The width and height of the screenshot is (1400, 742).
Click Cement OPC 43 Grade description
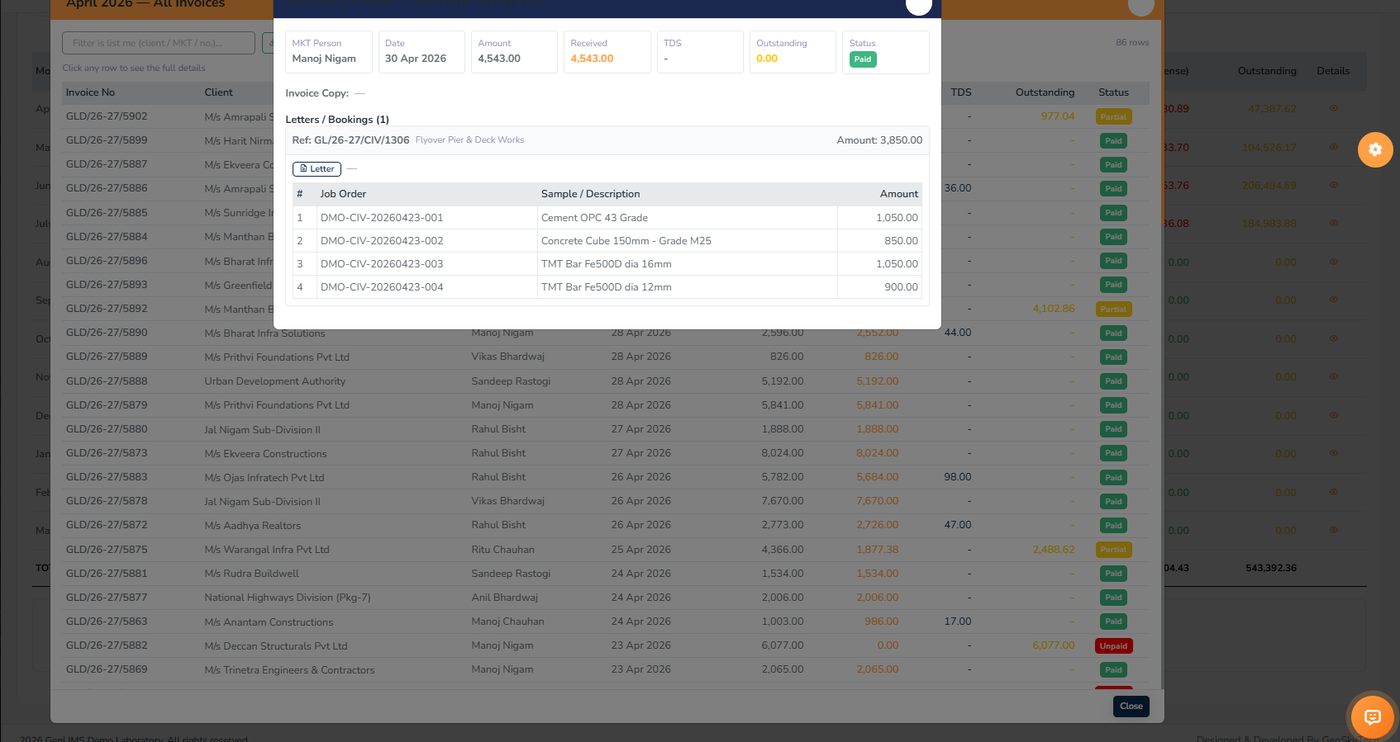[594, 218]
